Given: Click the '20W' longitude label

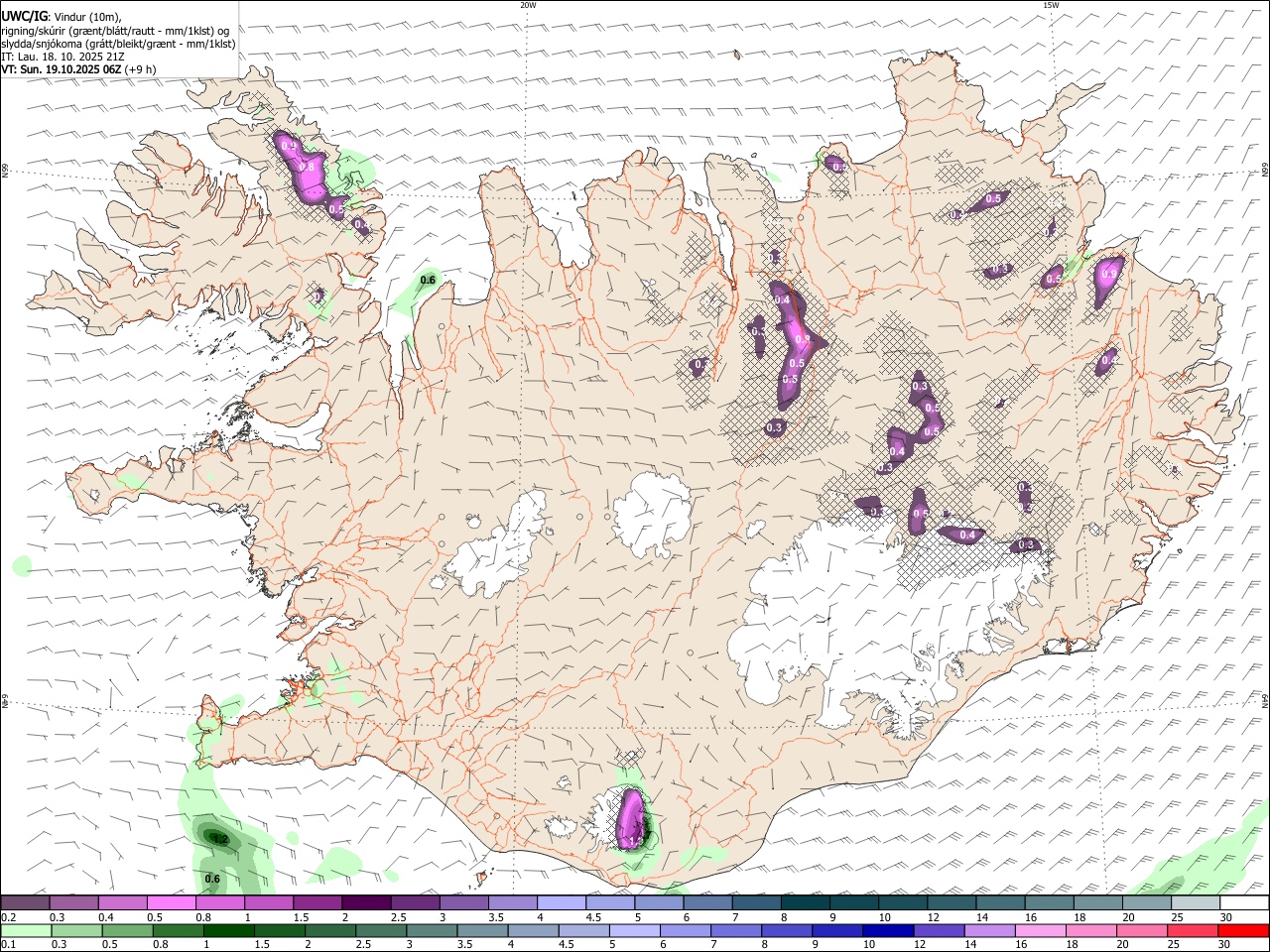Looking at the screenshot, I should pos(528,5).
